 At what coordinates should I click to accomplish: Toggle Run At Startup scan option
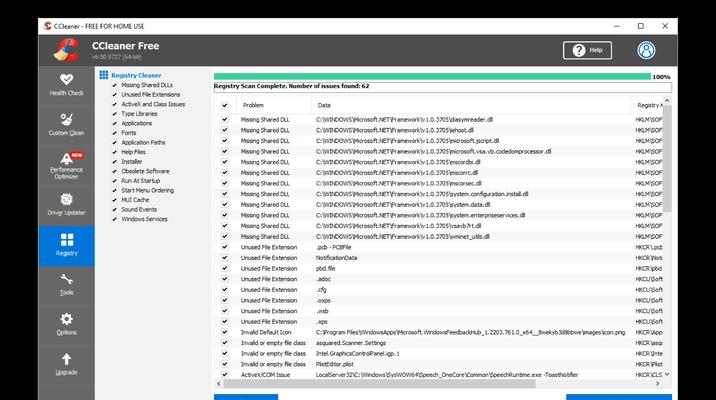point(115,181)
